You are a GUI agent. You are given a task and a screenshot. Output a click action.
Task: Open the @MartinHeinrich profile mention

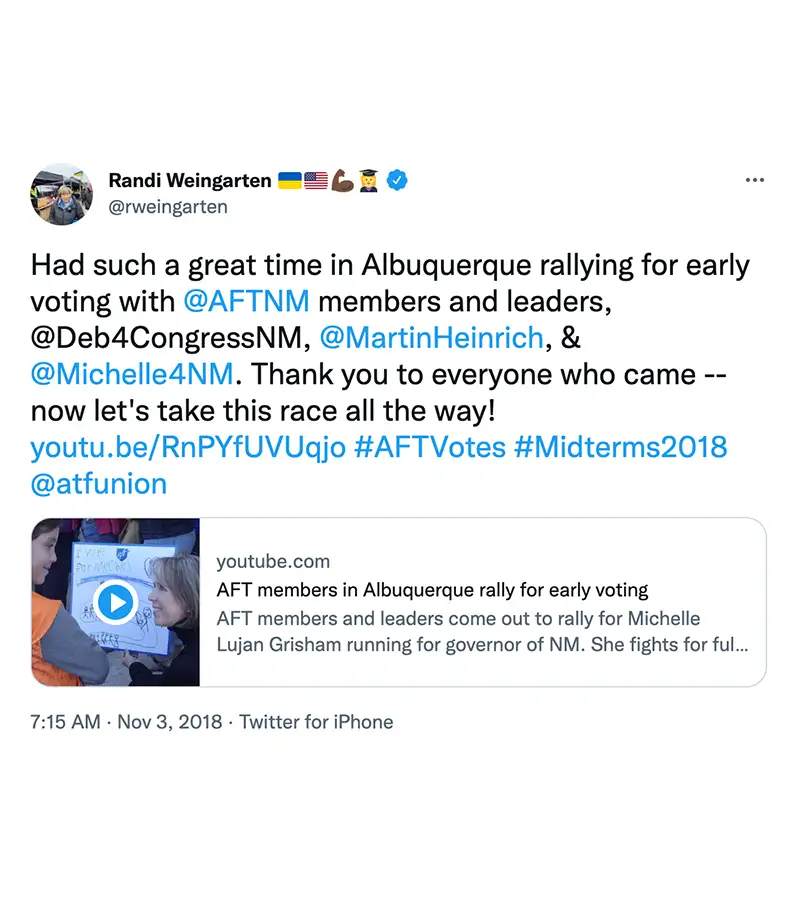coord(431,338)
